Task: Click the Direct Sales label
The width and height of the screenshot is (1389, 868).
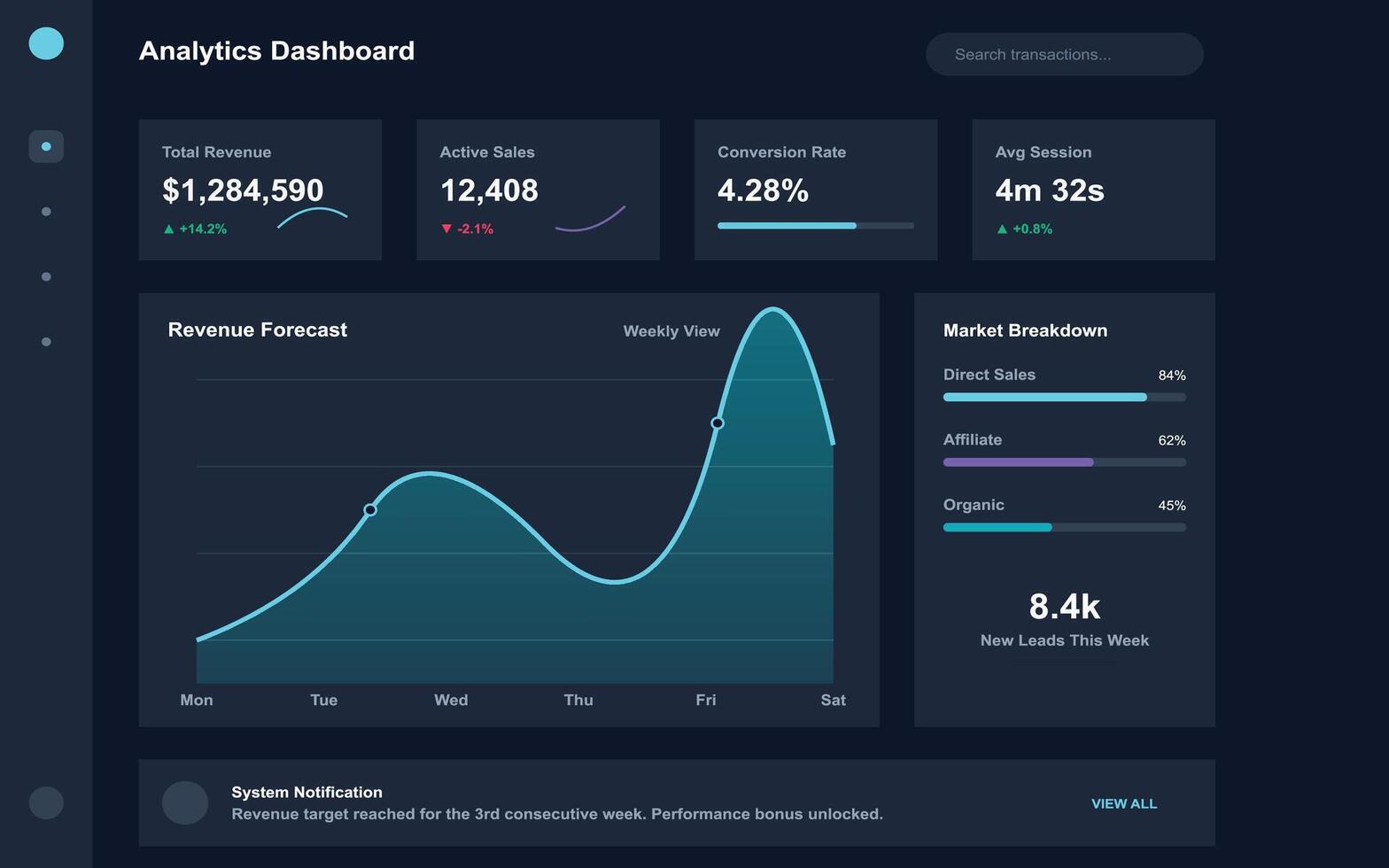Action: click(989, 375)
